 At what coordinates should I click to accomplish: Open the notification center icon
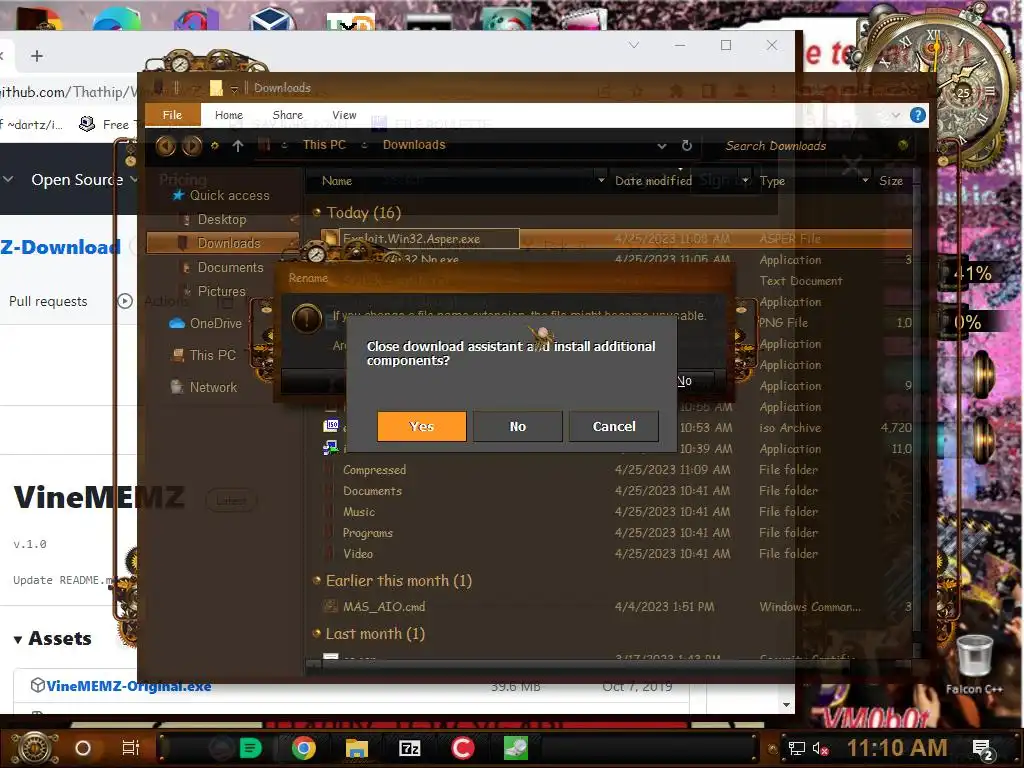tap(983, 749)
